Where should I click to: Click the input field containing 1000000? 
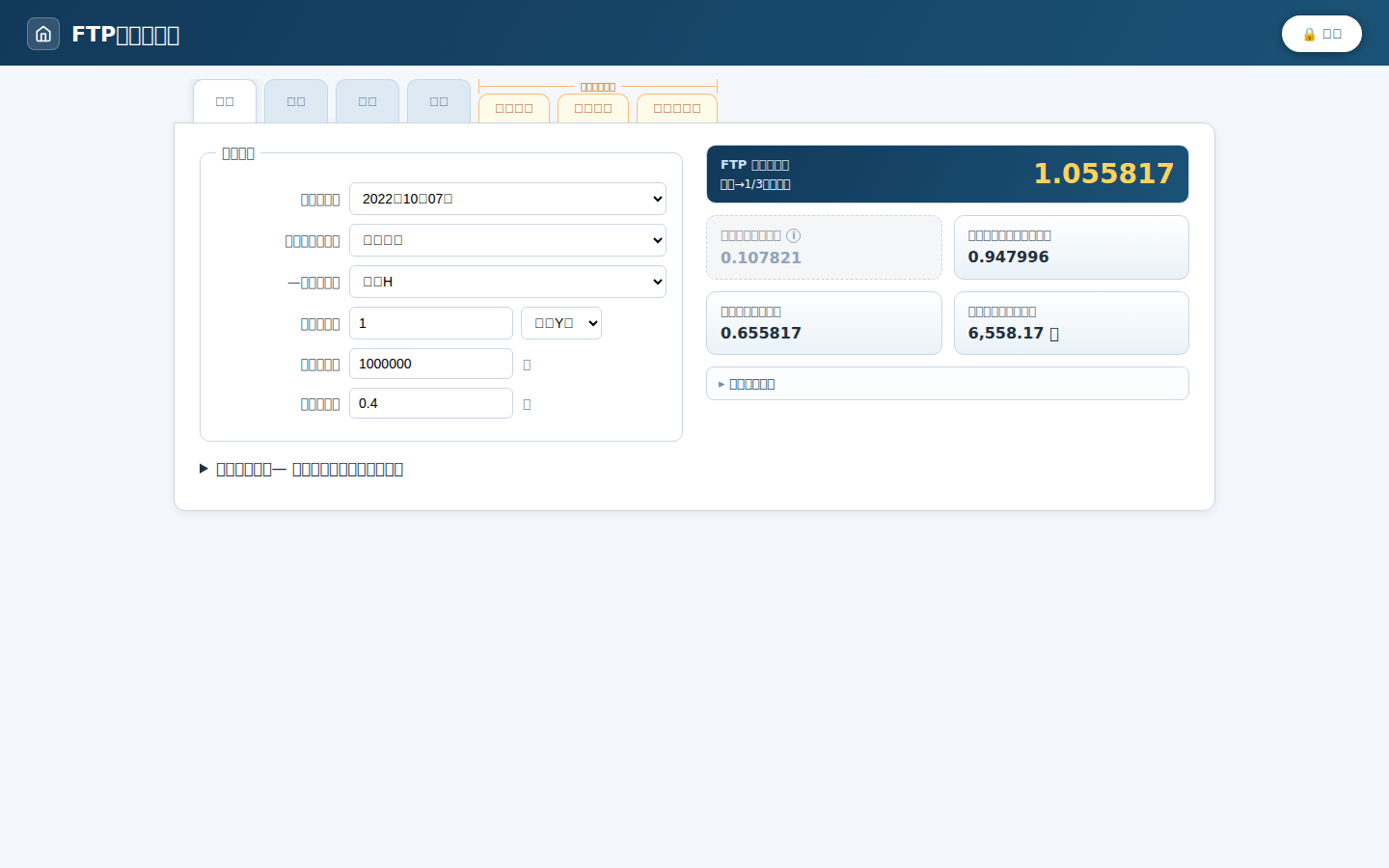click(x=431, y=364)
